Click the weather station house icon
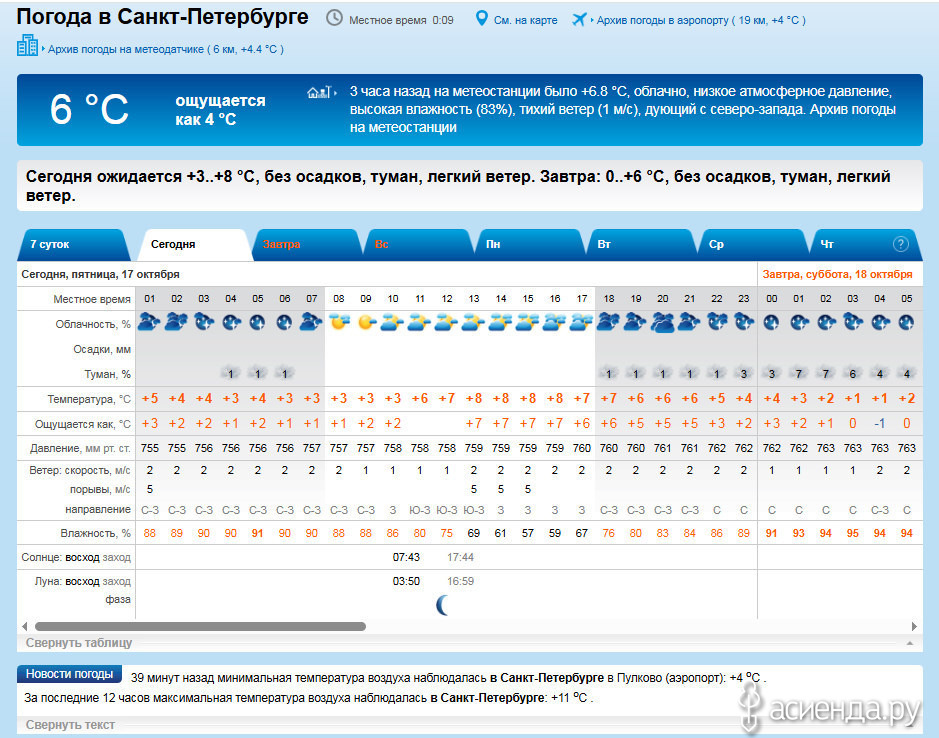 (318, 92)
